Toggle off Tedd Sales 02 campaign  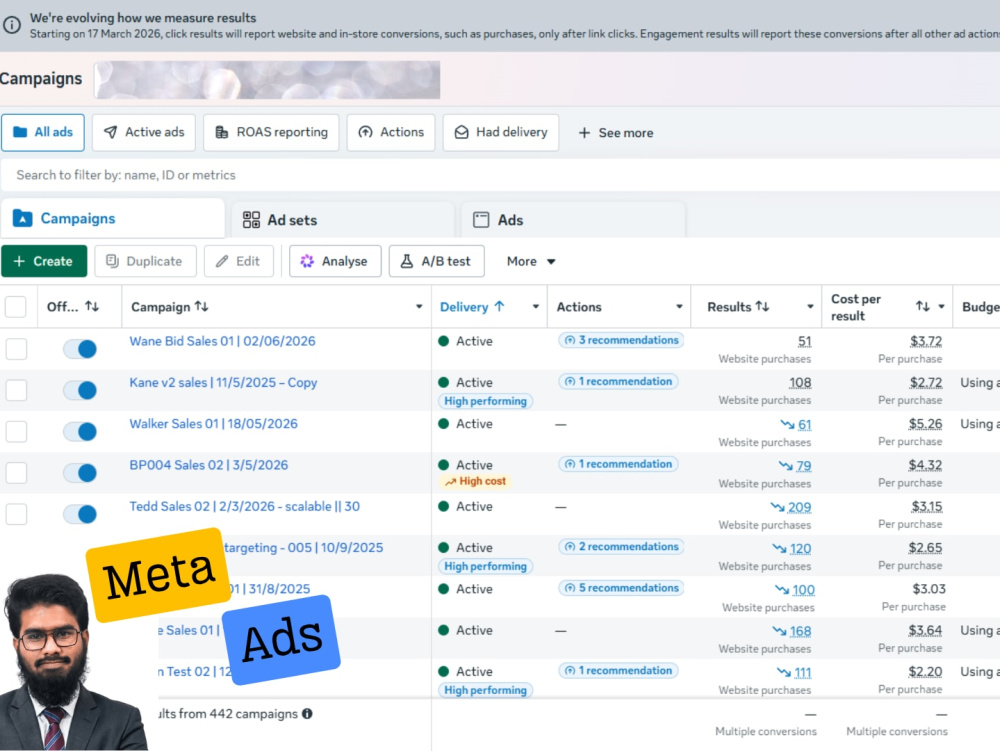(80, 514)
